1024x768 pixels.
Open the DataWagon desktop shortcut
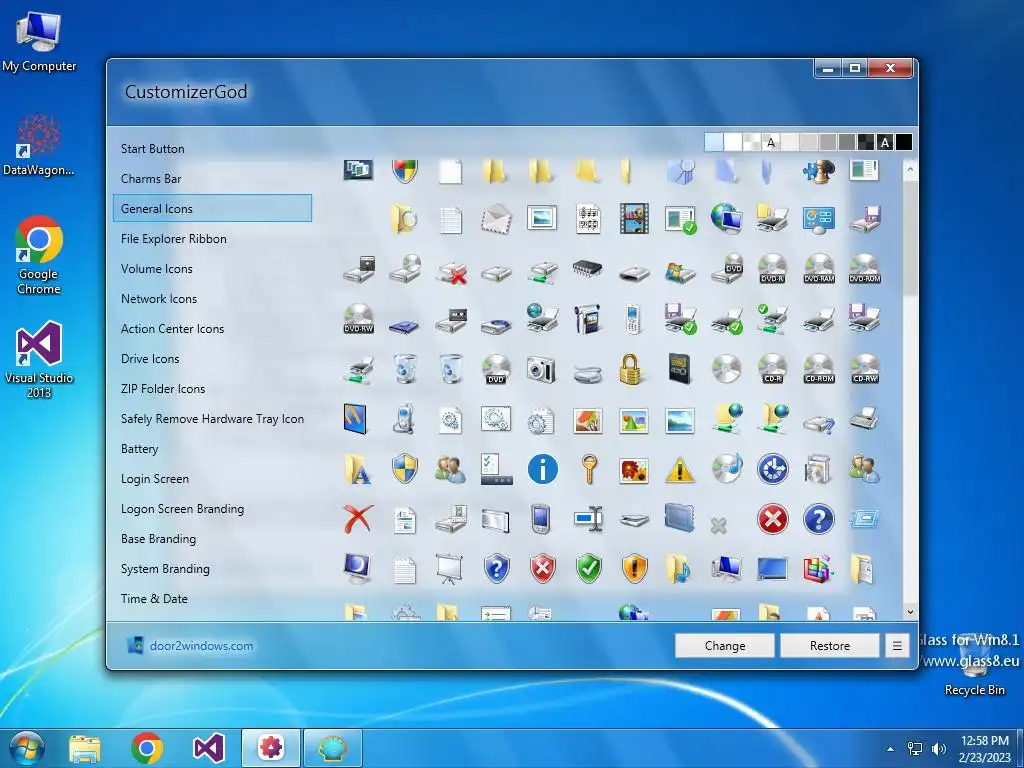pos(39,145)
